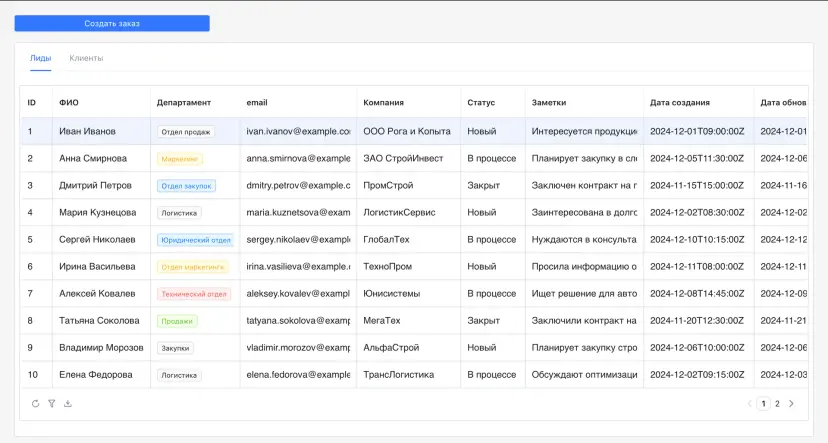This screenshot has width=828, height=443.
Task: Select row with Дмитрий Петров
Action: [x=95, y=185]
